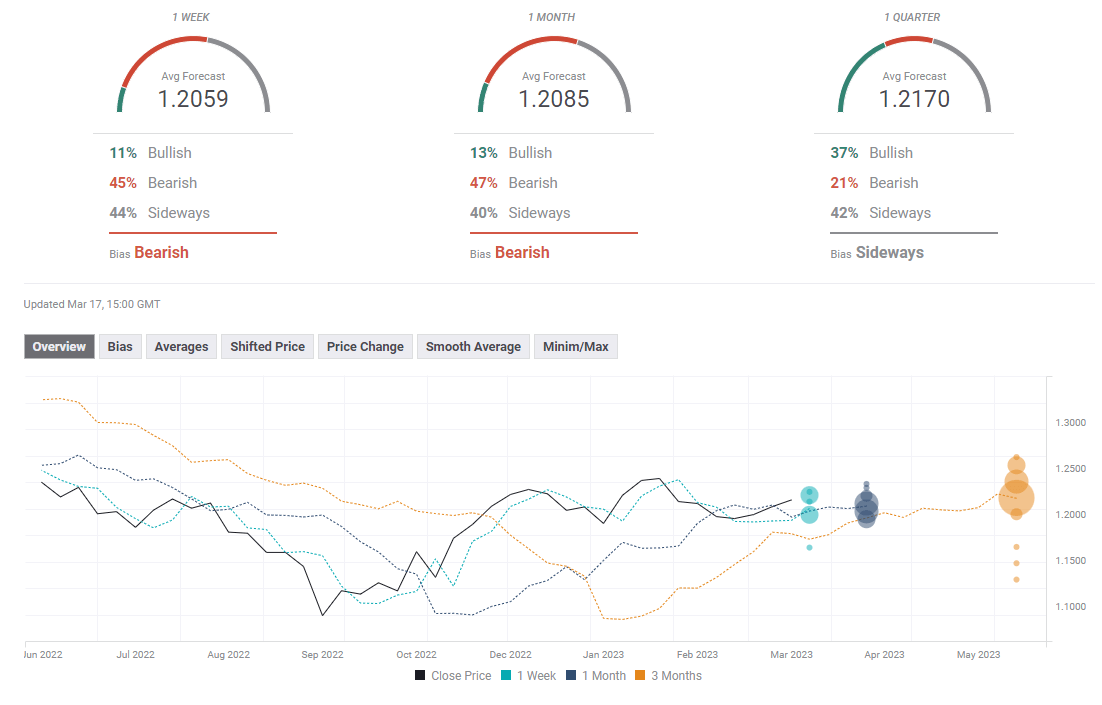Open the Smooth Average tab
Viewport: 1102px width, 705px height.
coord(473,347)
